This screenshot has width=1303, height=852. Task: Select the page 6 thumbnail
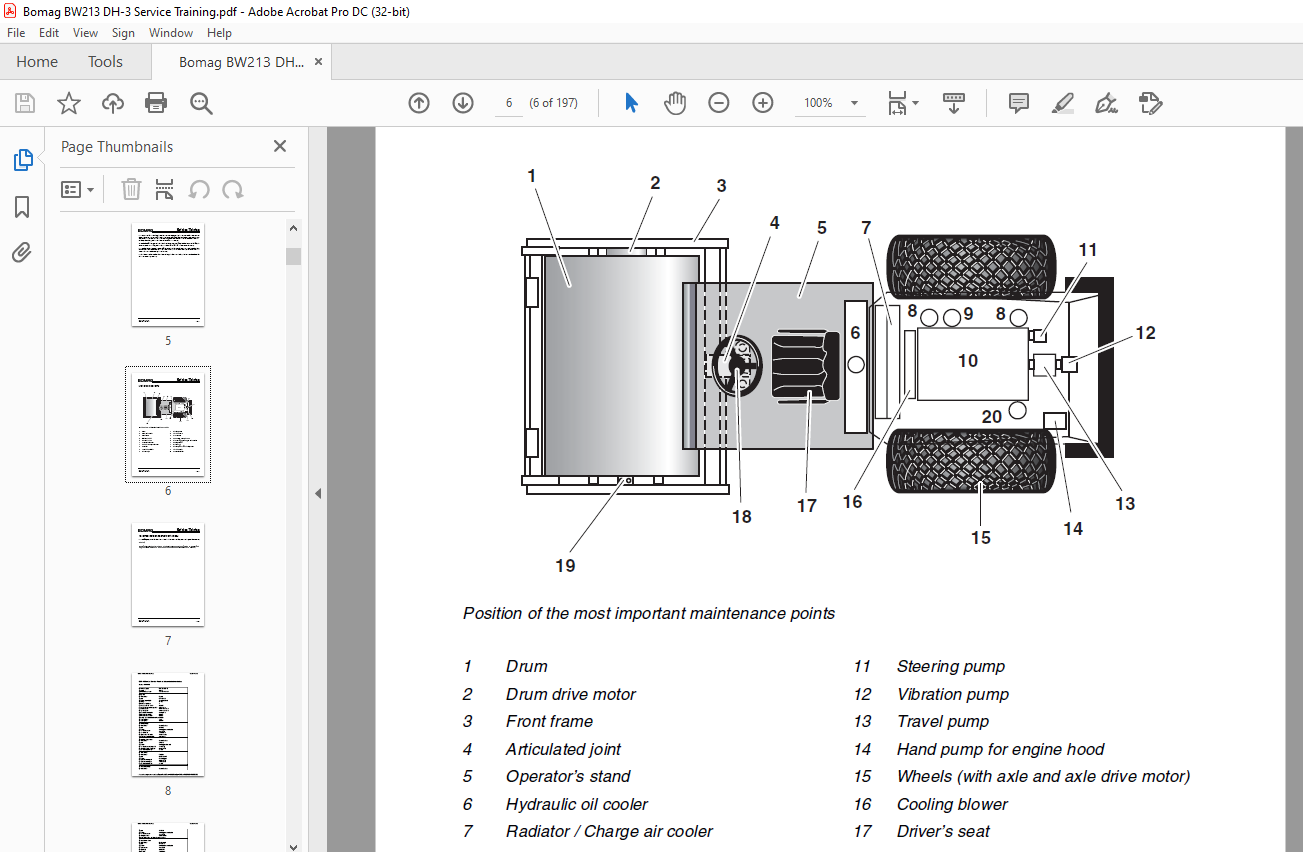(x=168, y=424)
